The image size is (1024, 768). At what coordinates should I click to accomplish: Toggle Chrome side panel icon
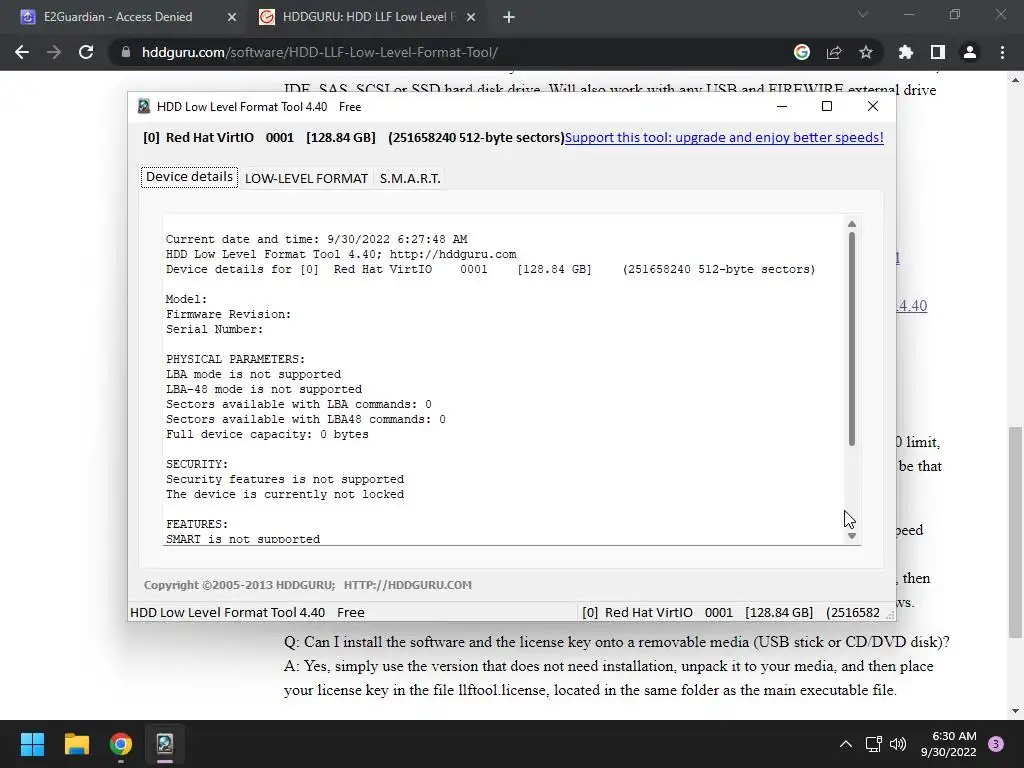point(938,52)
